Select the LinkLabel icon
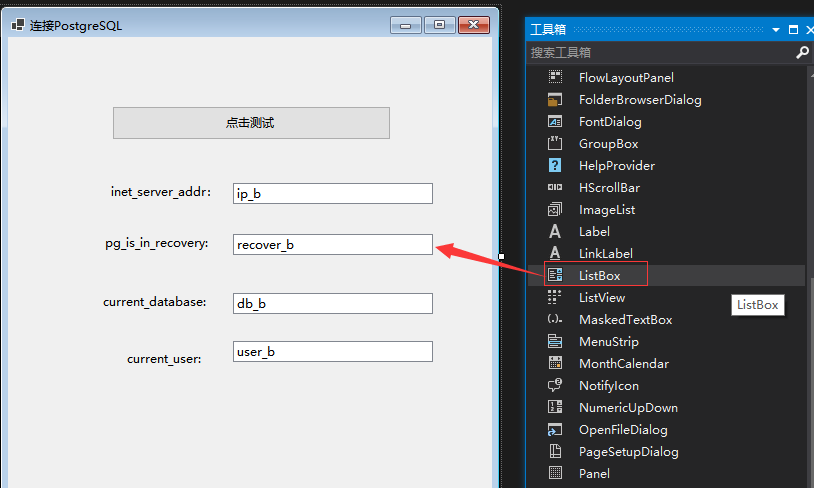This screenshot has height=488, width=814. click(x=555, y=253)
